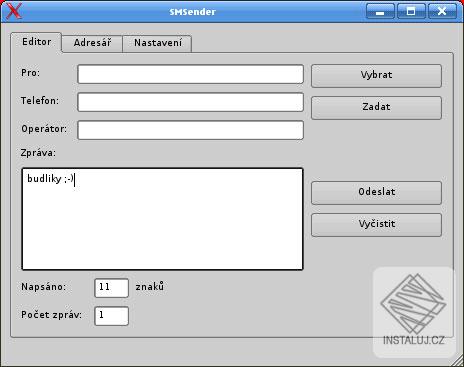
Task: Click the znaků label
Action: (x=150, y=287)
